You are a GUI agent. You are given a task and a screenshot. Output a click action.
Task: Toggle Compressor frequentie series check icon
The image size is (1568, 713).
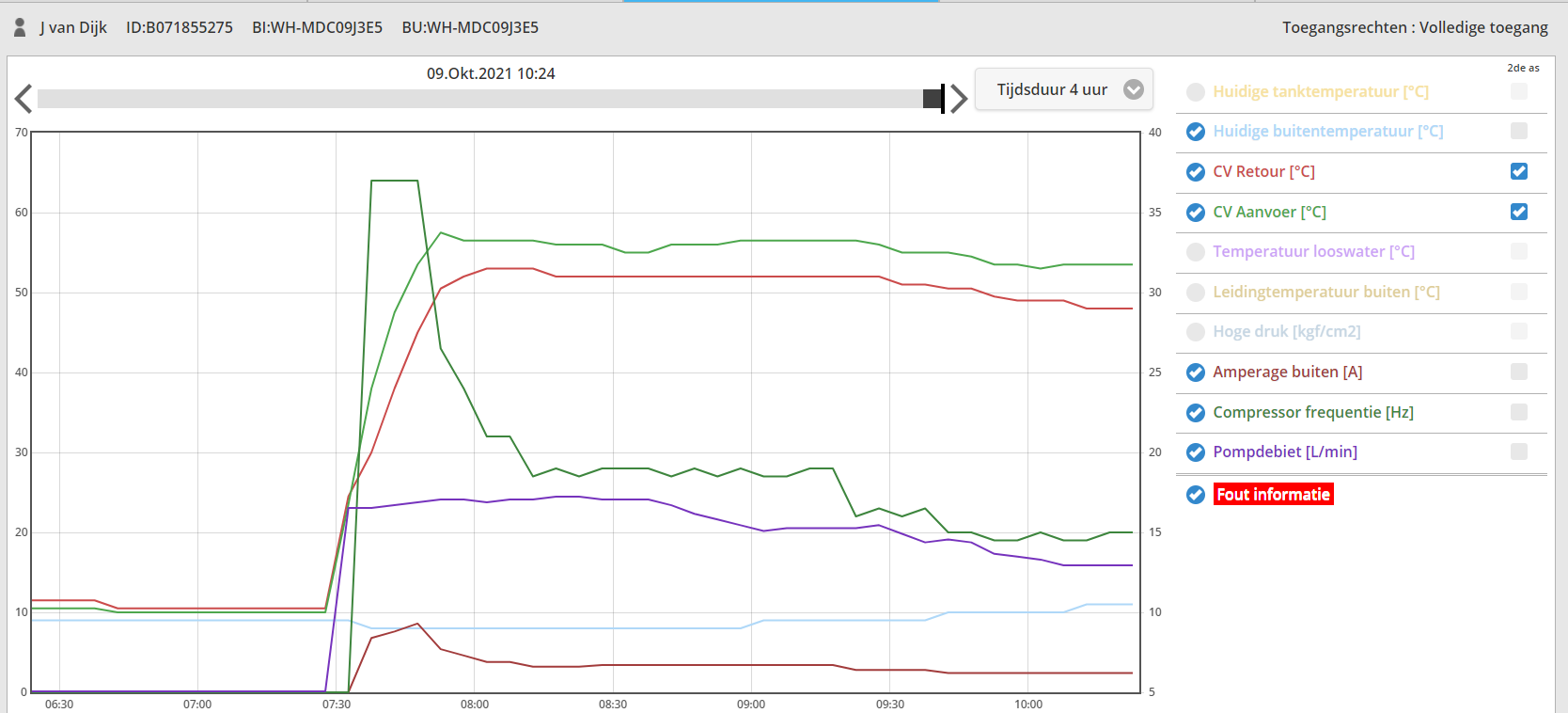[x=1196, y=413]
